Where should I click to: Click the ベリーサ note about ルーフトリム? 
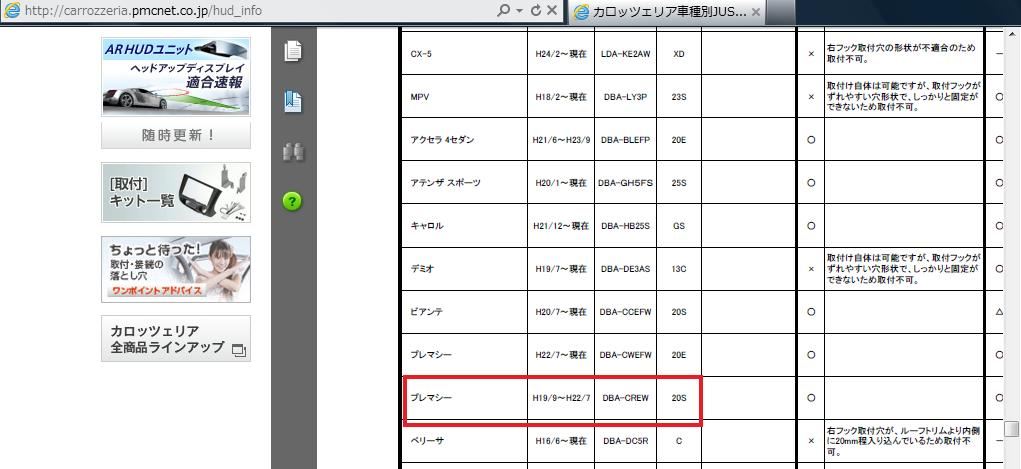click(904, 440)
